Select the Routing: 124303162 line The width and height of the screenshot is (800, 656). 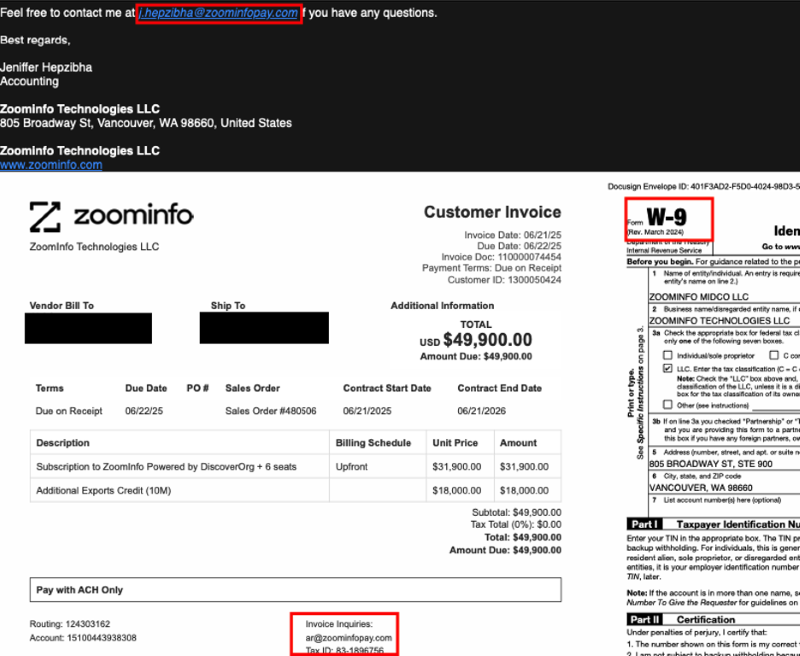click(x=70, y=624)
